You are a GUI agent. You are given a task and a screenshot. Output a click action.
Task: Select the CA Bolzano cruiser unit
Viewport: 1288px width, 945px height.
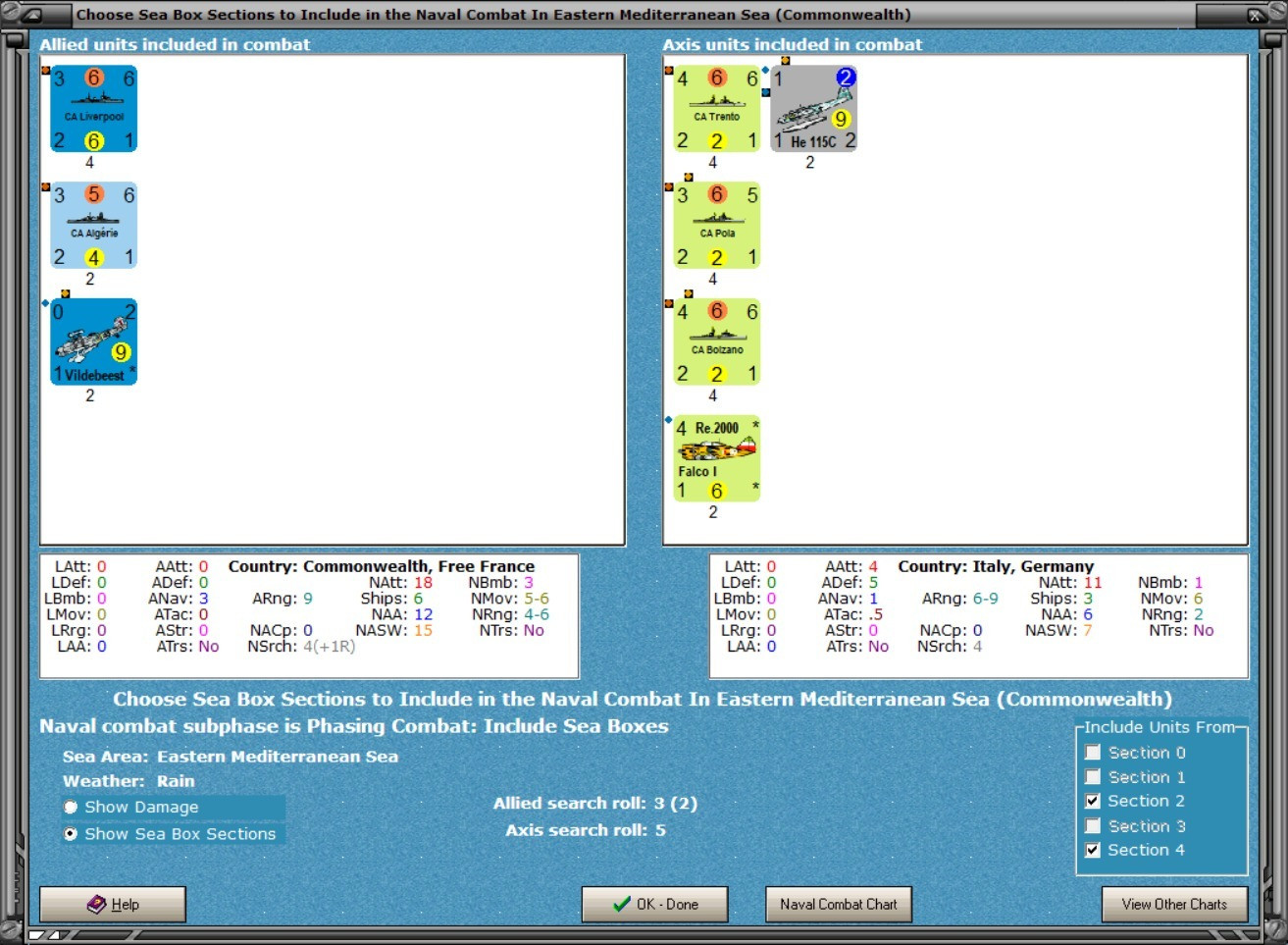point(717,342)
